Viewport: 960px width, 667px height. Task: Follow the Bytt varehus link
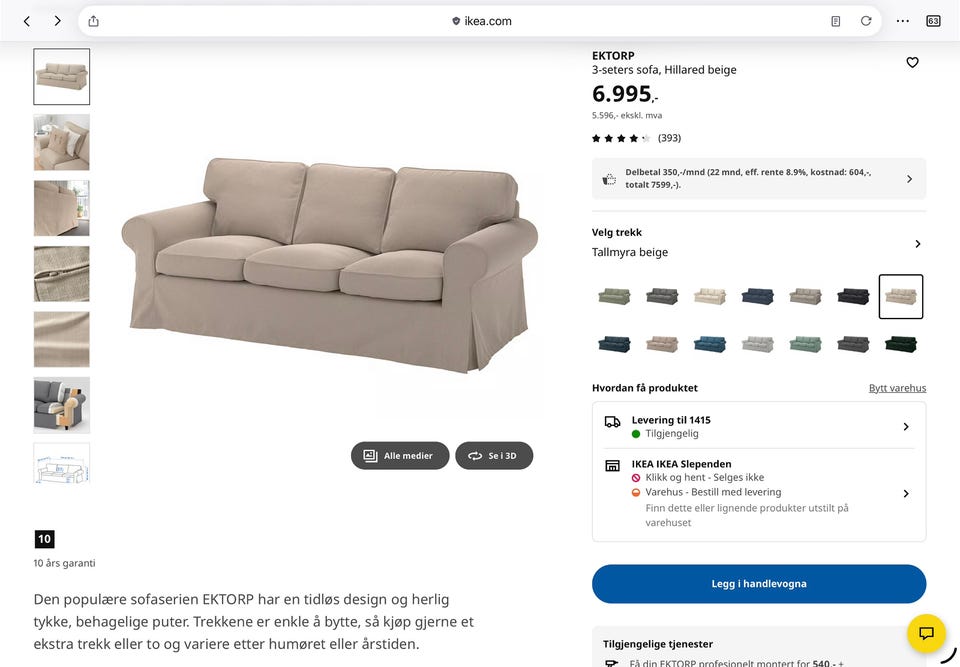pos(897,388)
